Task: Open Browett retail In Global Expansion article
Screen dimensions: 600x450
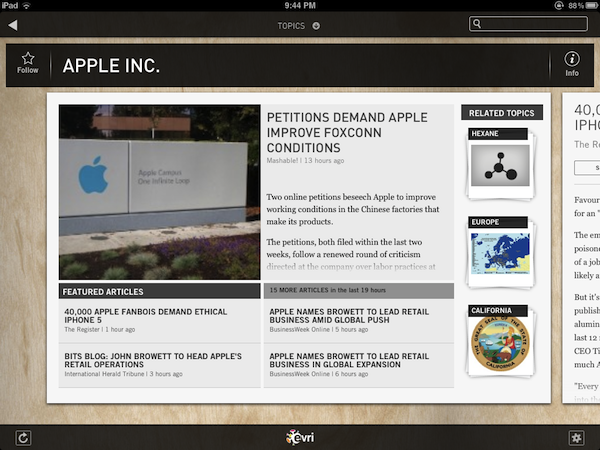Action: (359, 365)
